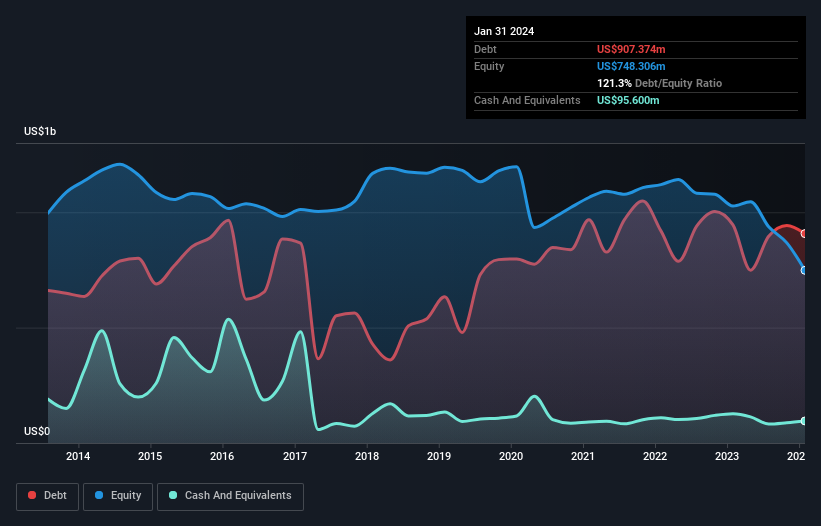Click the blue Equity endpoint marker
Viewport: 821px width, 526px height.
coord(804,271)
